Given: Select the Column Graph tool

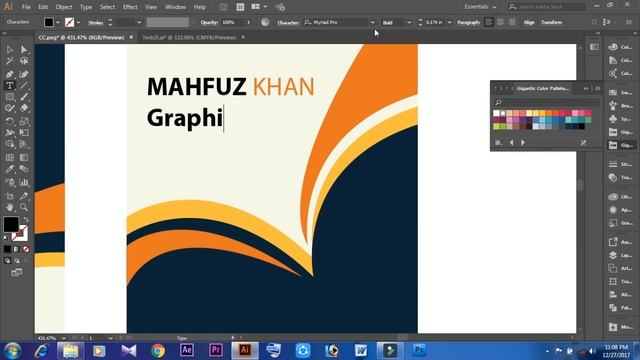Looking at the screenshot, I should [24, 182].
